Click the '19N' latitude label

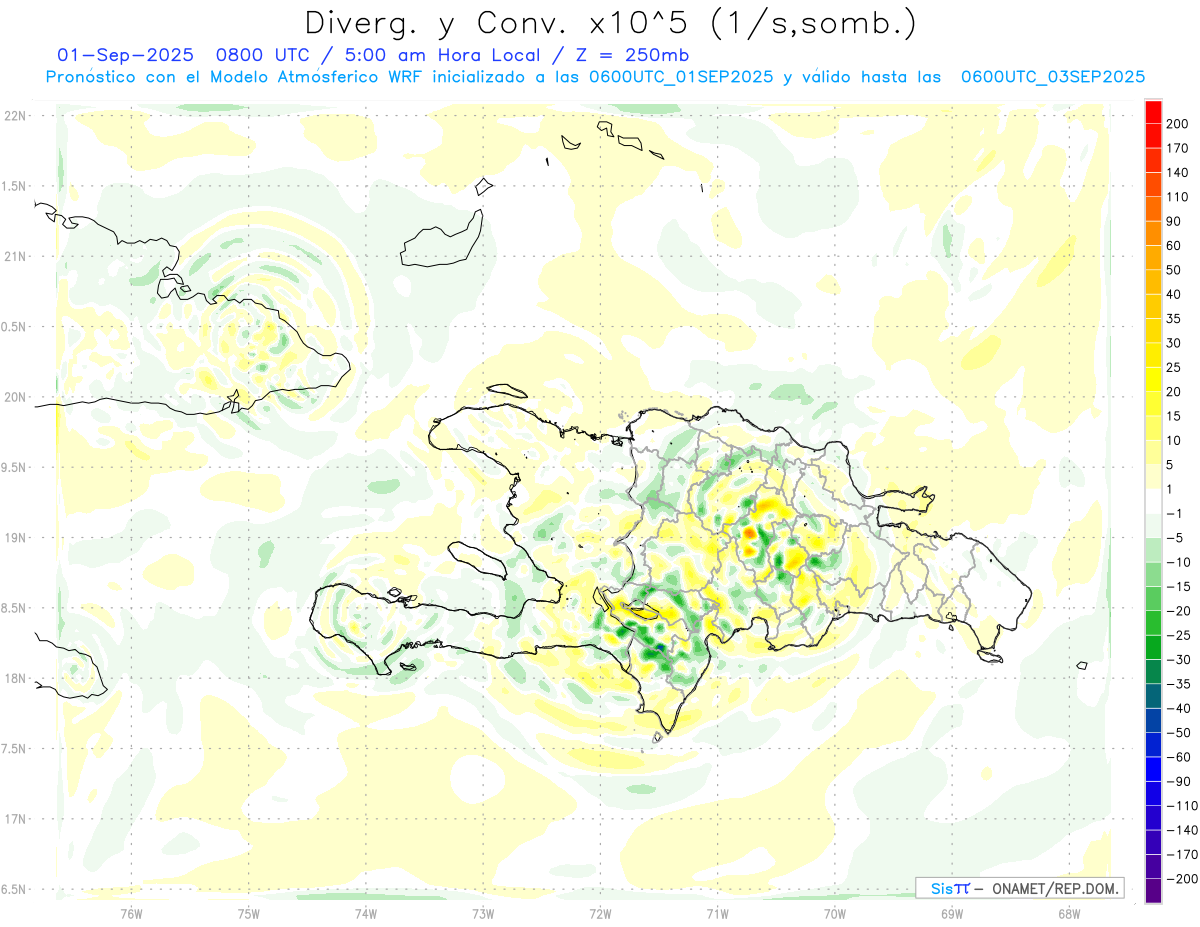tap(15, 537)
